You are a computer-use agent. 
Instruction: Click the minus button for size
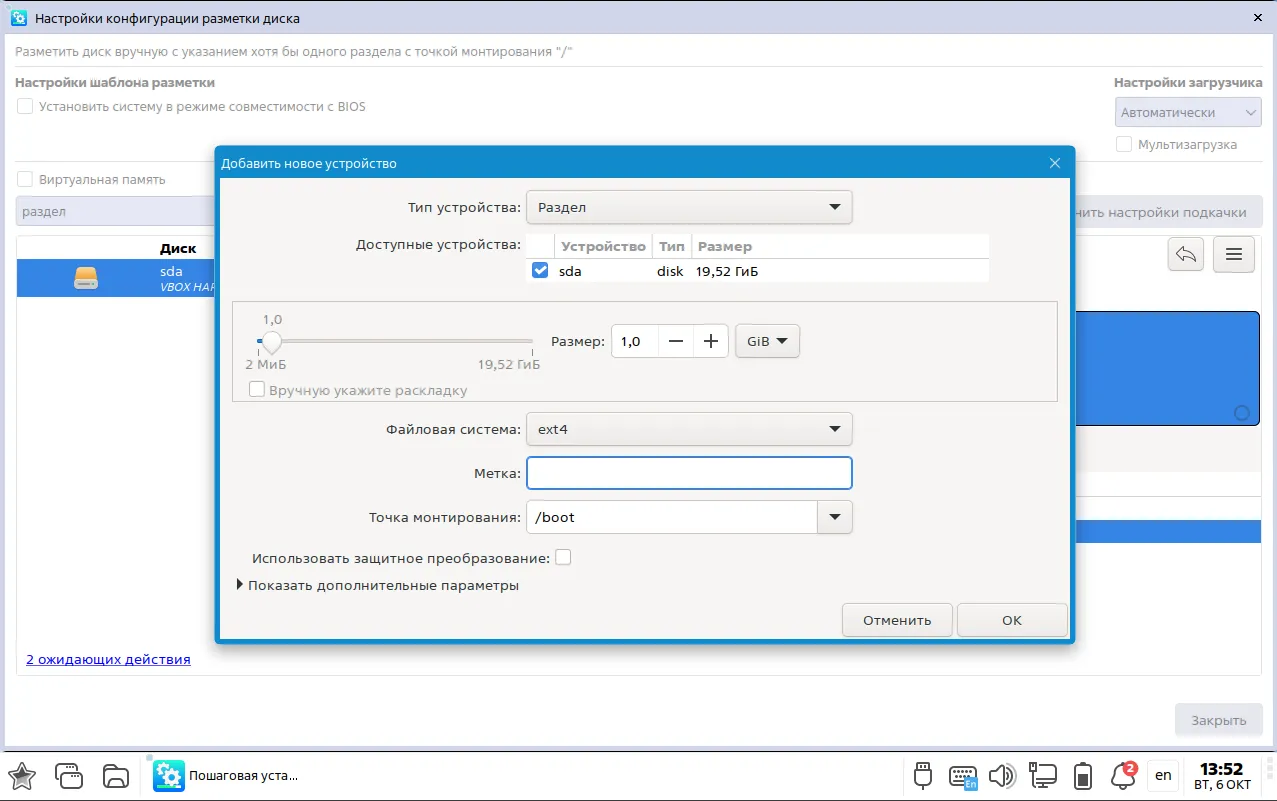click(676, 341)
